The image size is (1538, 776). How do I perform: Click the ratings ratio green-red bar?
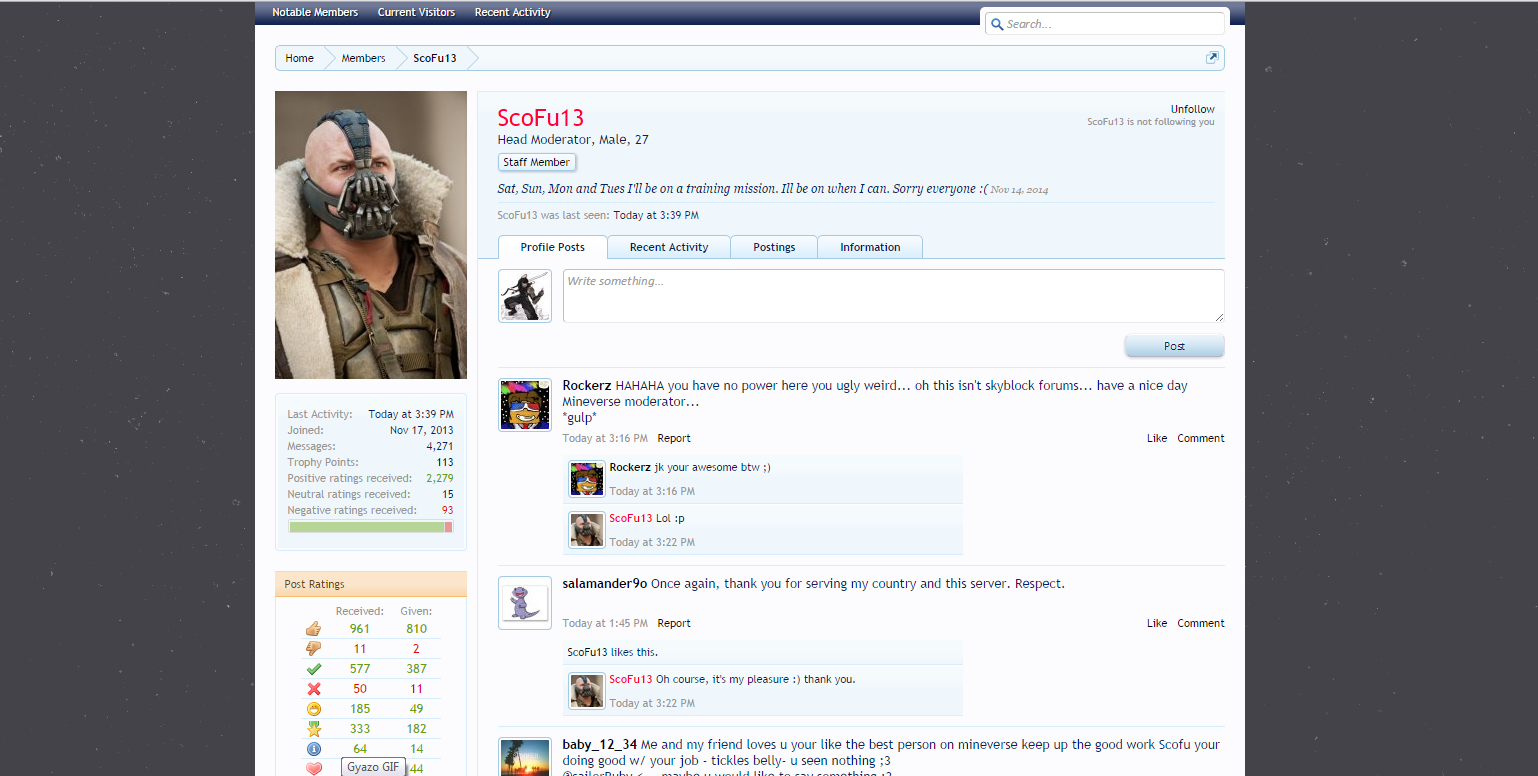[x=371, y=527]
